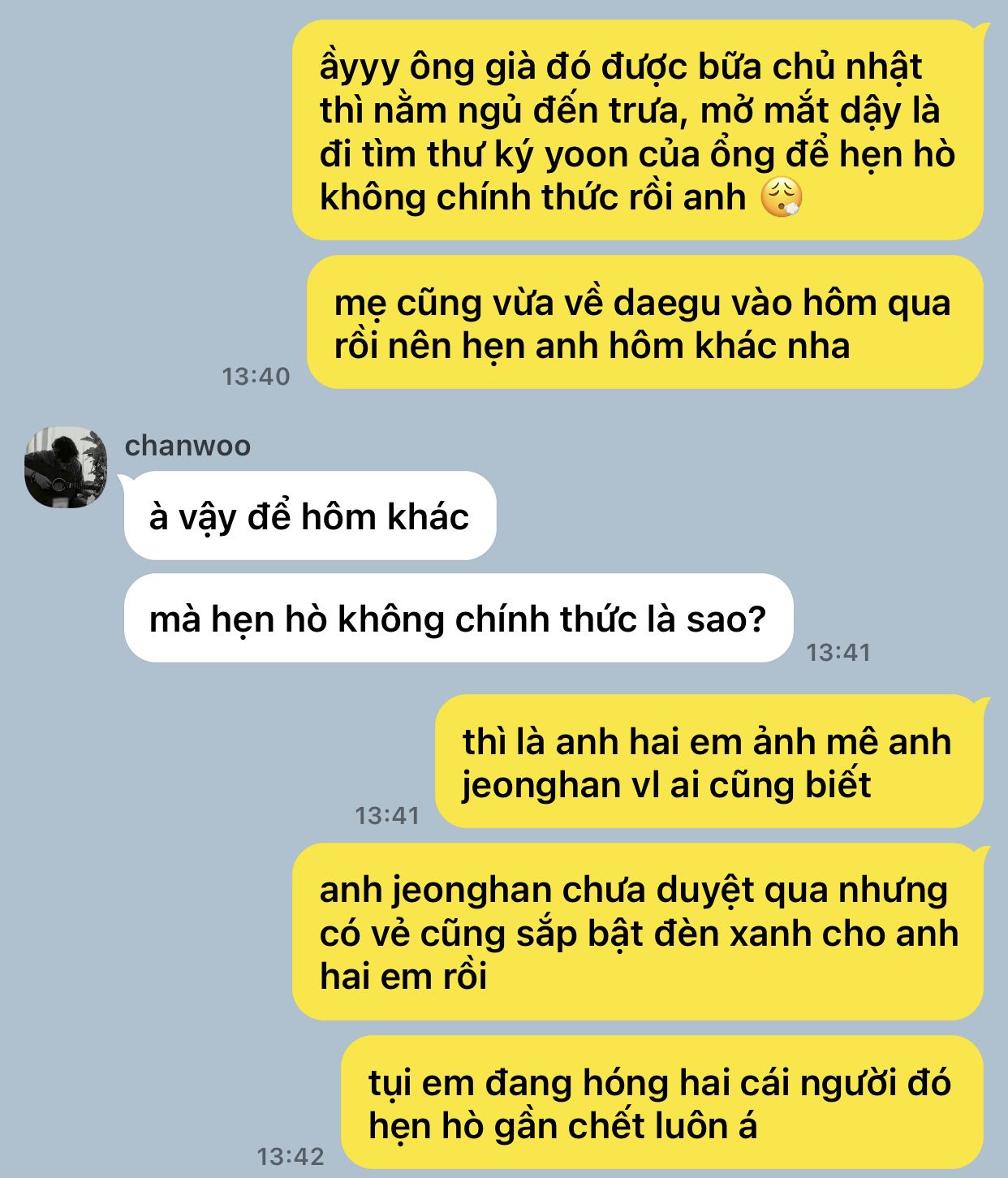1008x1178 pixels.
Task: Tap the 'à vậy để hôm khác' bubble
Action: (x=310, y=516)
